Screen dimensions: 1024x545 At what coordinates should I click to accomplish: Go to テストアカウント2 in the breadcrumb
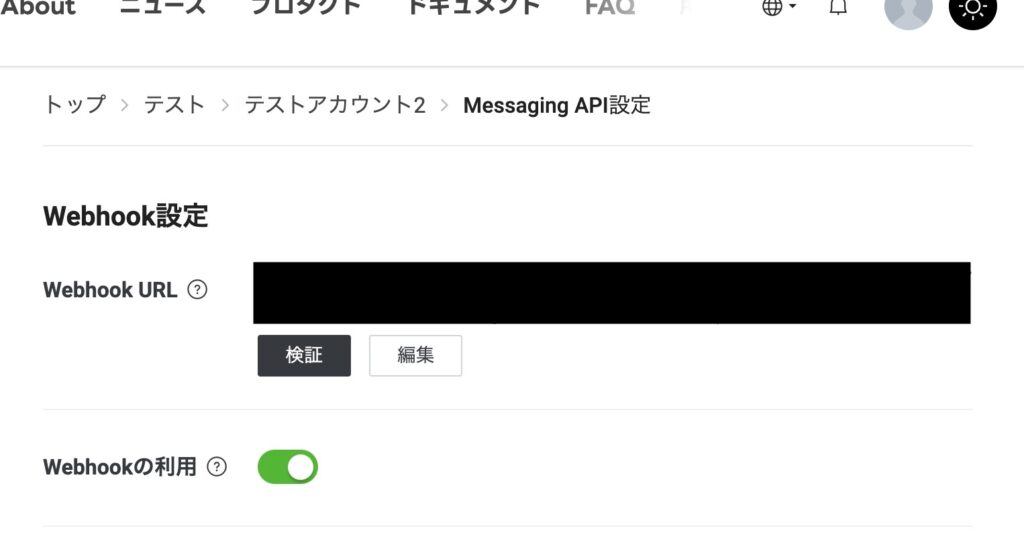(335, 105)
